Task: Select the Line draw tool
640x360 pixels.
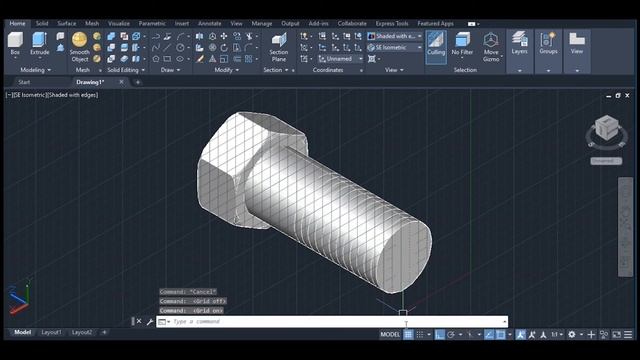Action: tap(167, 48)
